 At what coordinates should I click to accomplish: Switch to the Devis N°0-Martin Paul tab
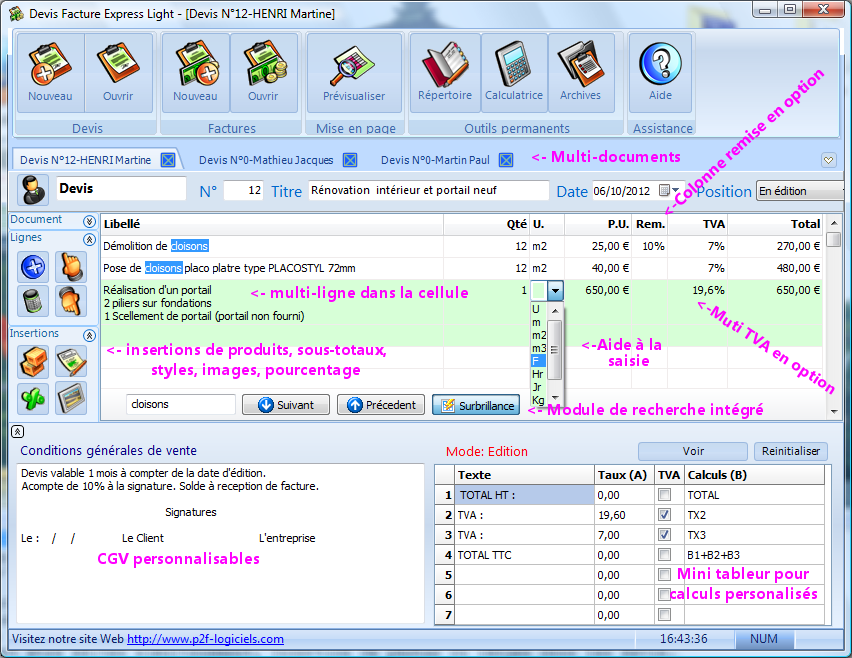pyautogui.click(x=435, y=160)
